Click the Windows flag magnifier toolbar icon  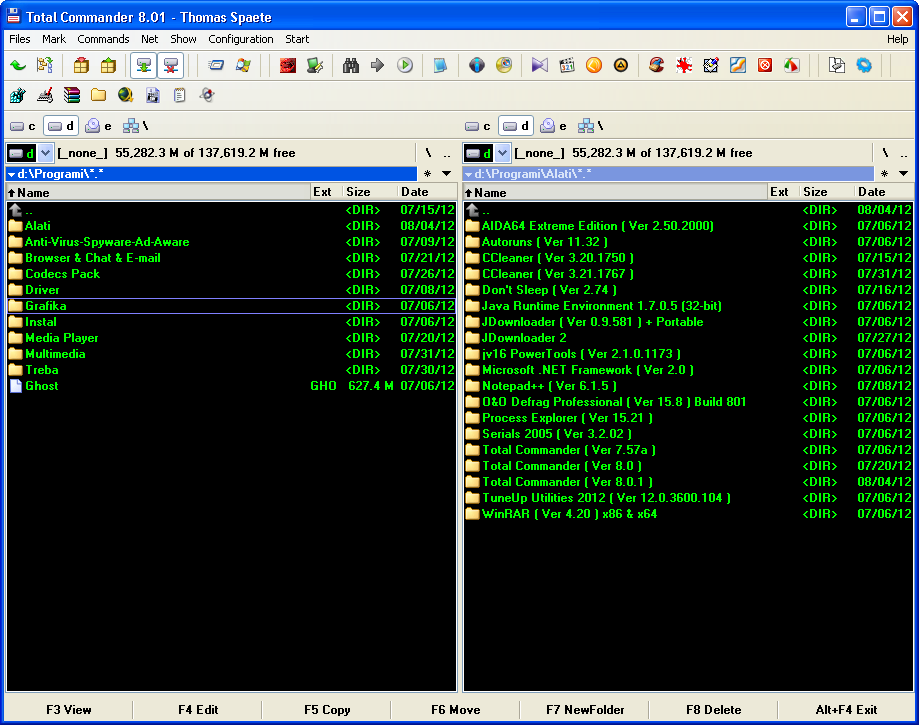pos(243,65)
